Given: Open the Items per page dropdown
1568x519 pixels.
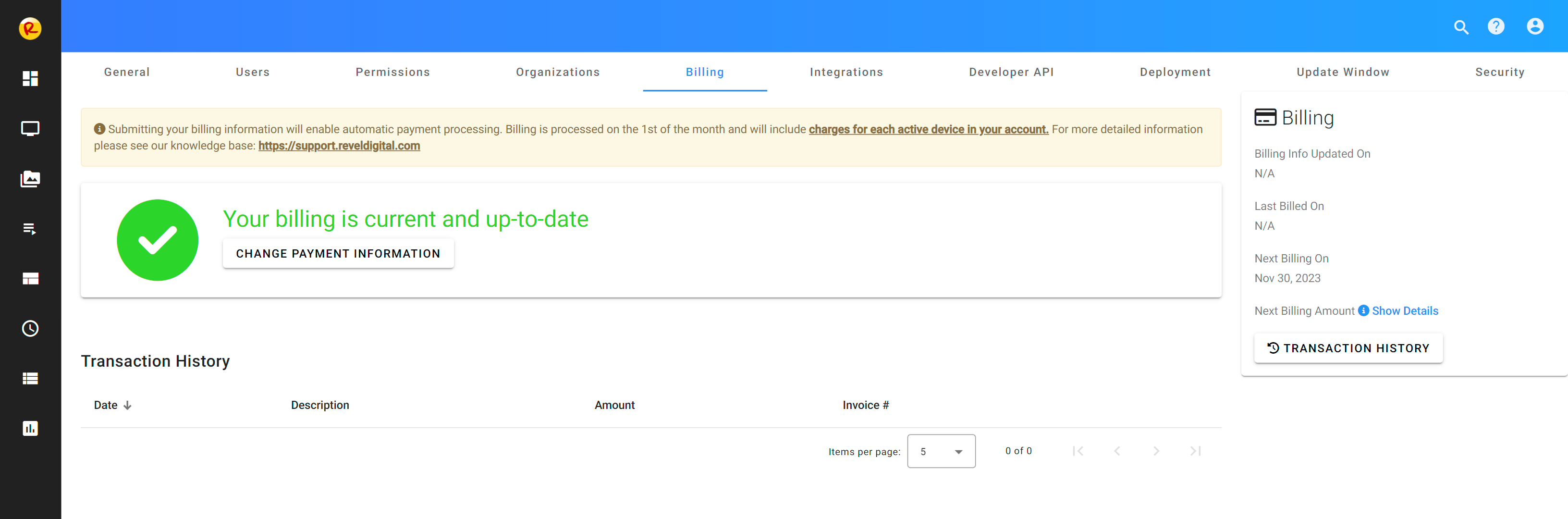Looking at the screenshot, I should click(x=941, y=451).
